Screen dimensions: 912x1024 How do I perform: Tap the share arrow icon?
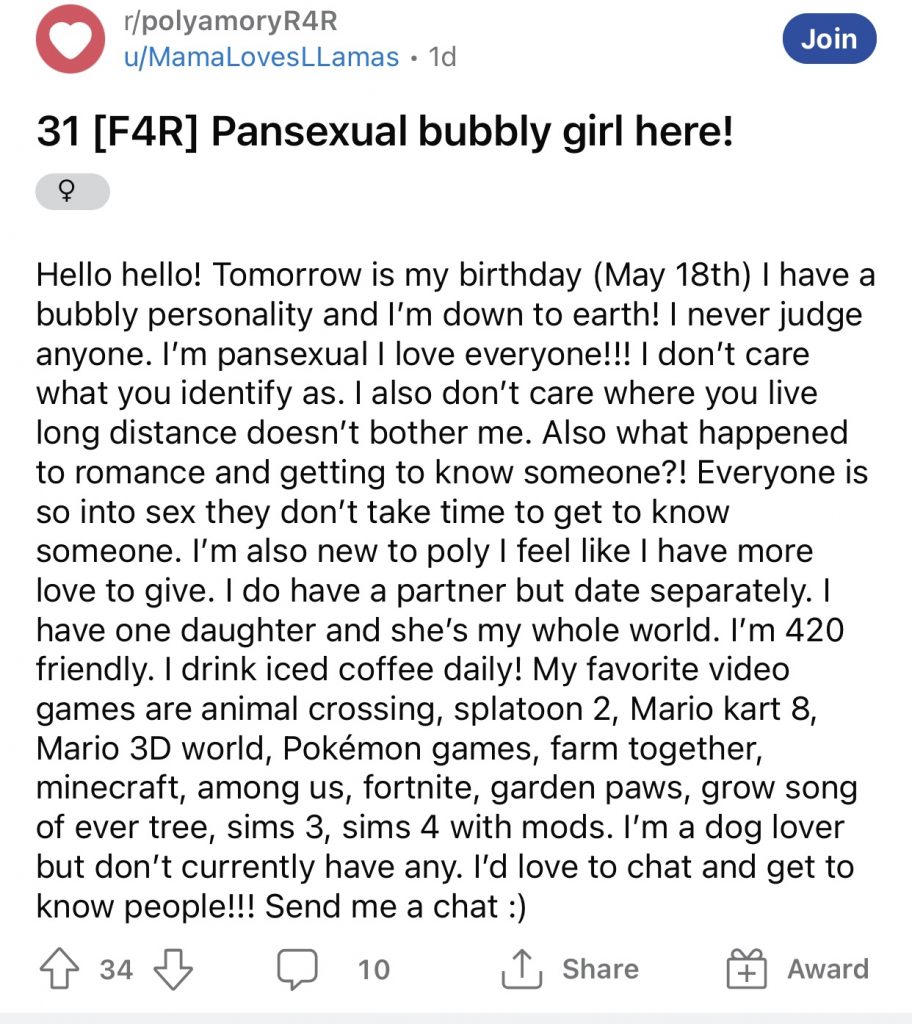pos(522,968)
